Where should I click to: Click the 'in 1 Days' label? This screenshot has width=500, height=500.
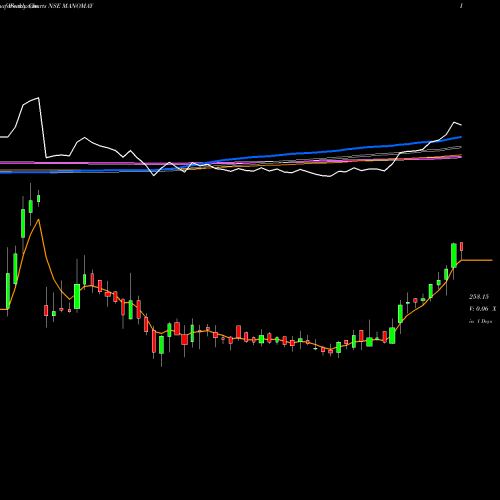[x=481, y=322]
